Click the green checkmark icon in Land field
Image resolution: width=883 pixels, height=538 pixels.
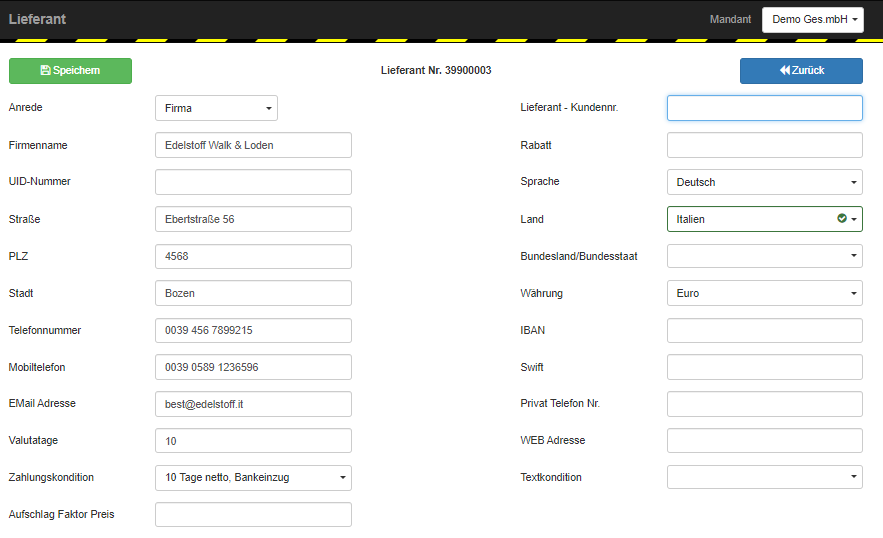pyautogui.click(x=841, y=219)
